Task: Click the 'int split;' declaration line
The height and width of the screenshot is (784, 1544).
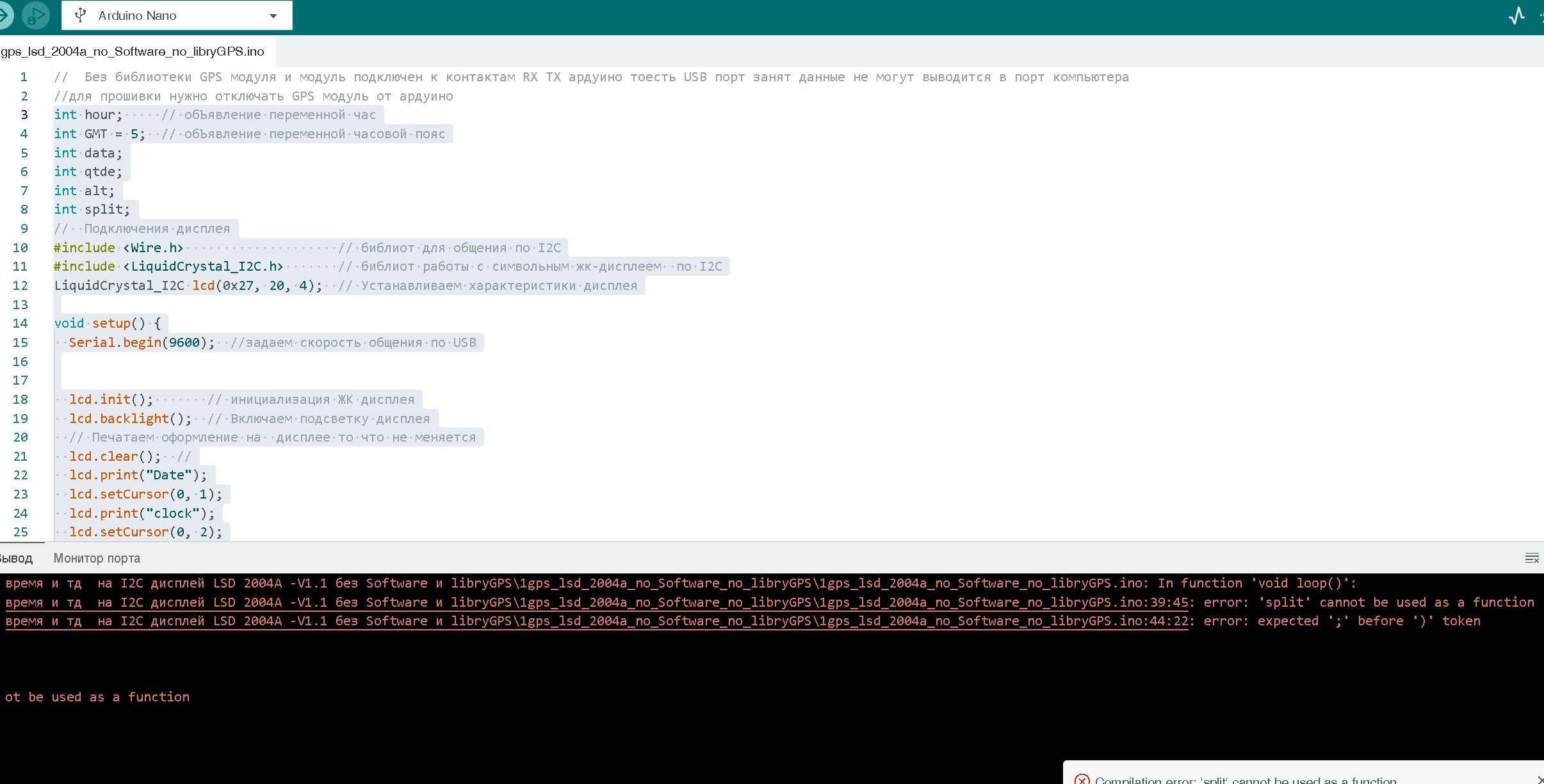Action: [92, 209]
